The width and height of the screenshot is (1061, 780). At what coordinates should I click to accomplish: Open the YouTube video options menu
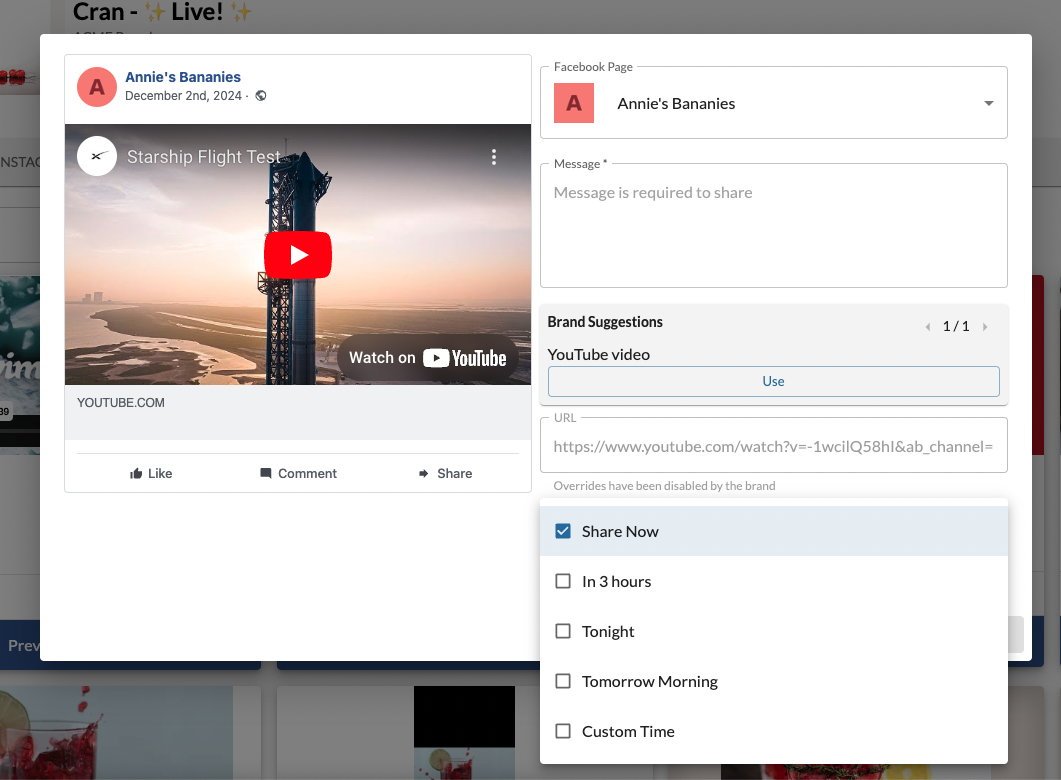point(494,157)
